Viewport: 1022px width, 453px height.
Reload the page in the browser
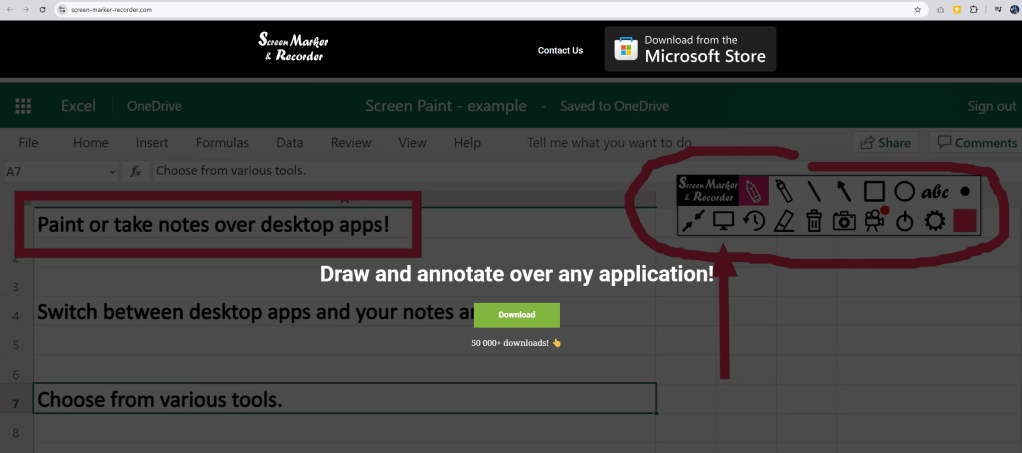tap(42, 9)
